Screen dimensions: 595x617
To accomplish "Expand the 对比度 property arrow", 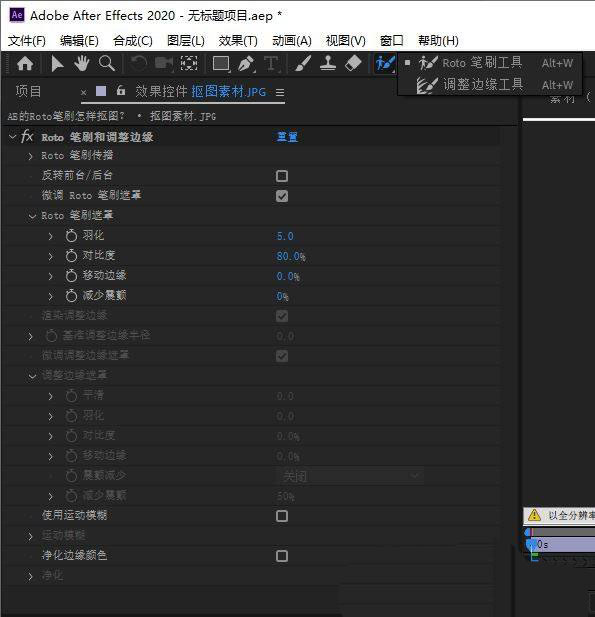I will 50,256.
